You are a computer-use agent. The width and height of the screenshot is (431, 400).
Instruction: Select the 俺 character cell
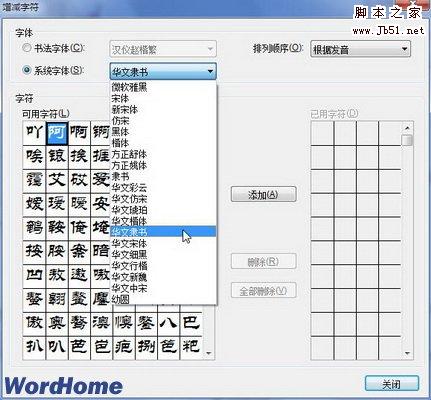79,228
